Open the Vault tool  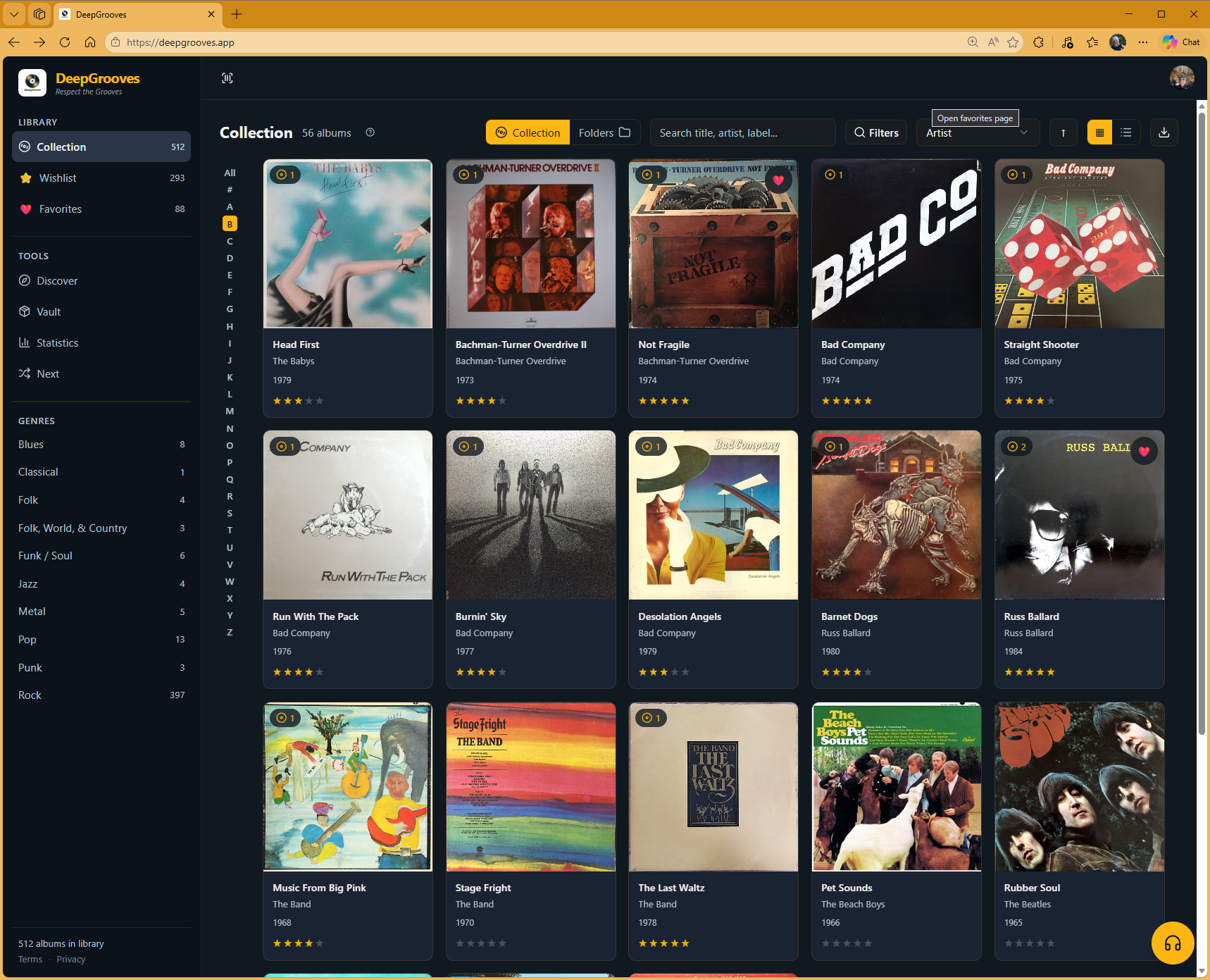[x=101, y=311]
